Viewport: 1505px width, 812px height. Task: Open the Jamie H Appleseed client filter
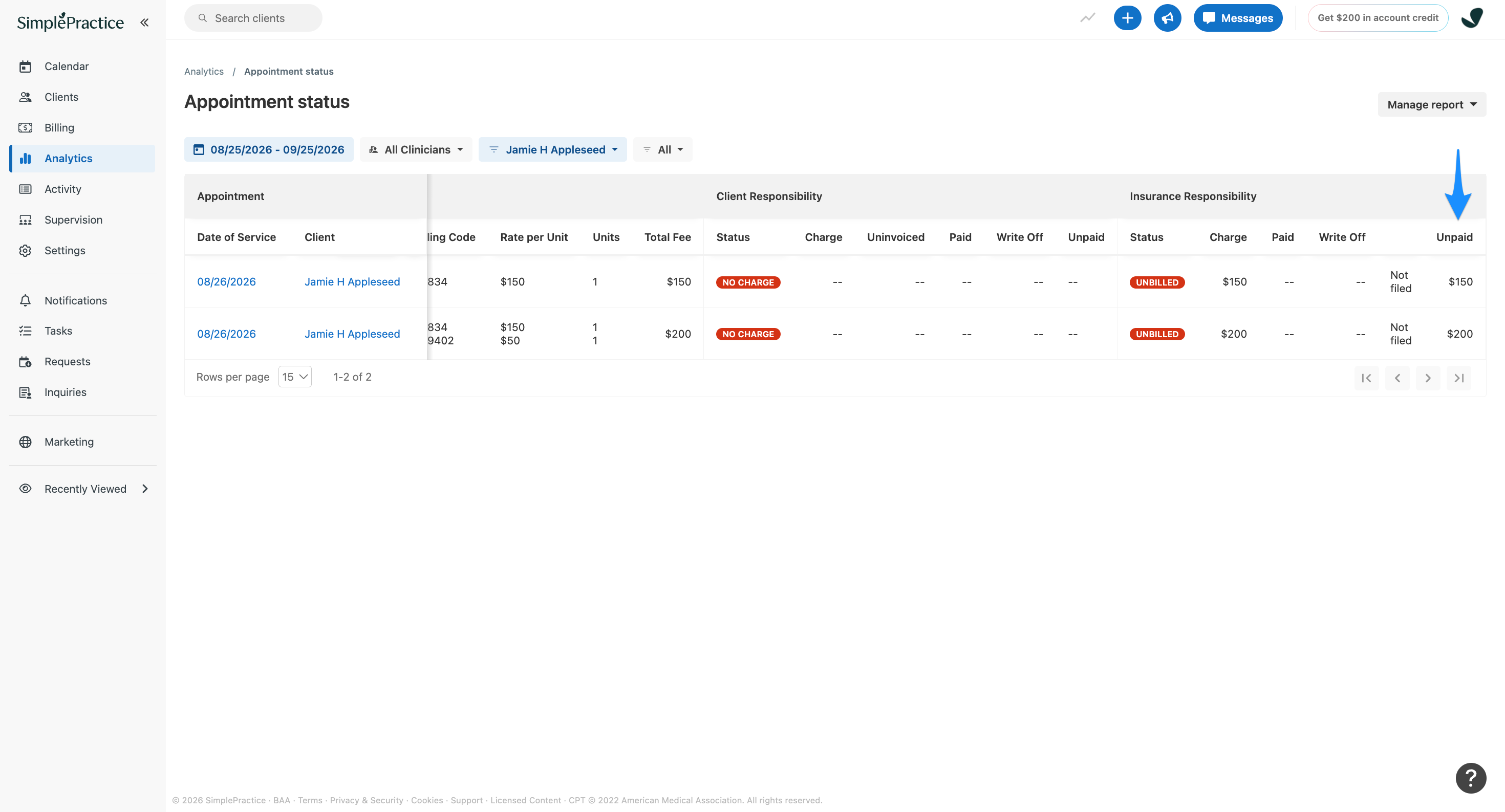[553, 149]
